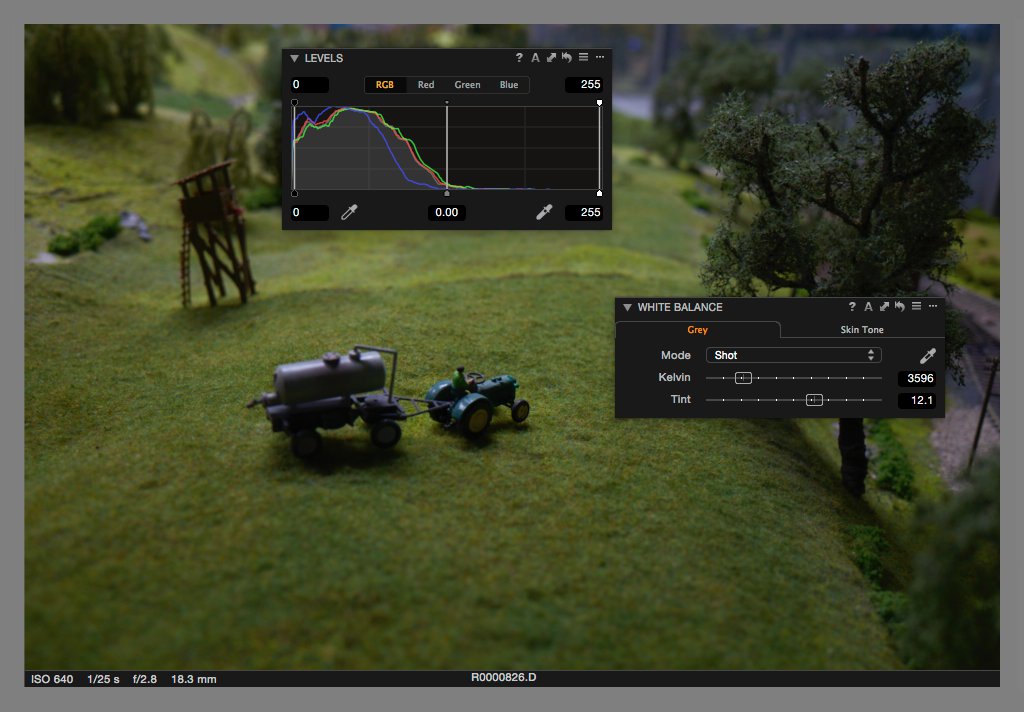Viewport: 1024px width, 712px height.
Task: Select the white balance picker eyedropper
Action: click(x=928, y=355)
